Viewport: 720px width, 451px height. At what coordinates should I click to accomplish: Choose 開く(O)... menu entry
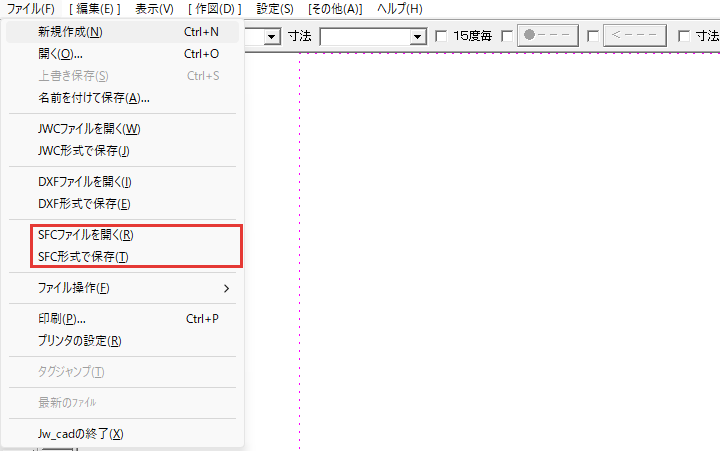(x=122, y=54)
